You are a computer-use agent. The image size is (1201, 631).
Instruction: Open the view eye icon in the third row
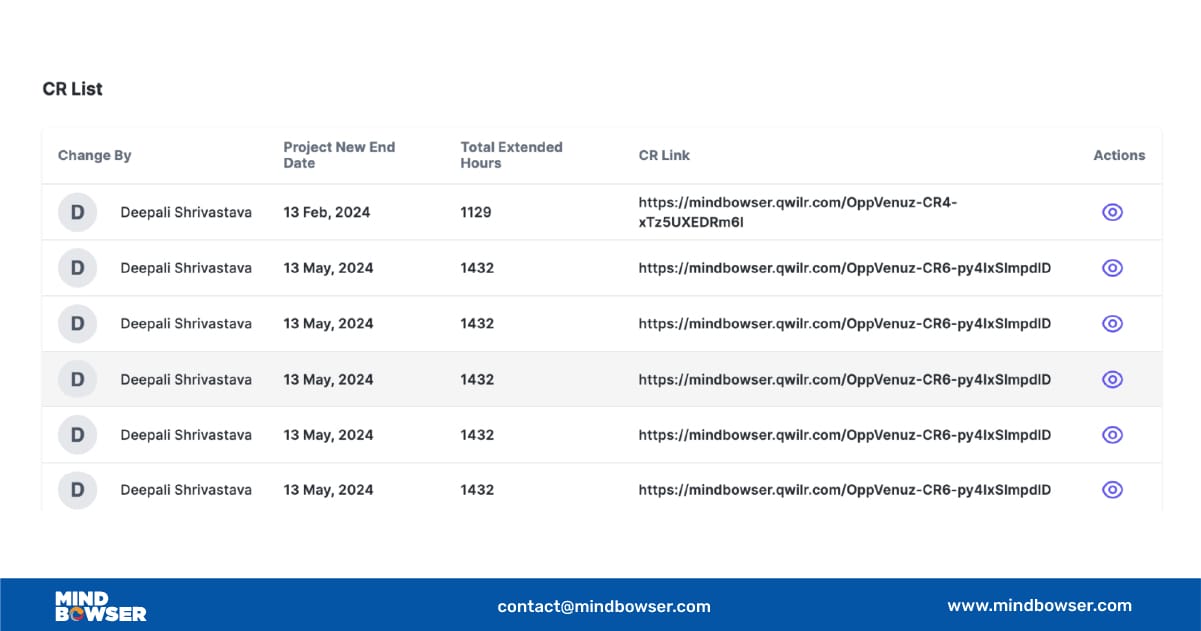(1112, 324)
